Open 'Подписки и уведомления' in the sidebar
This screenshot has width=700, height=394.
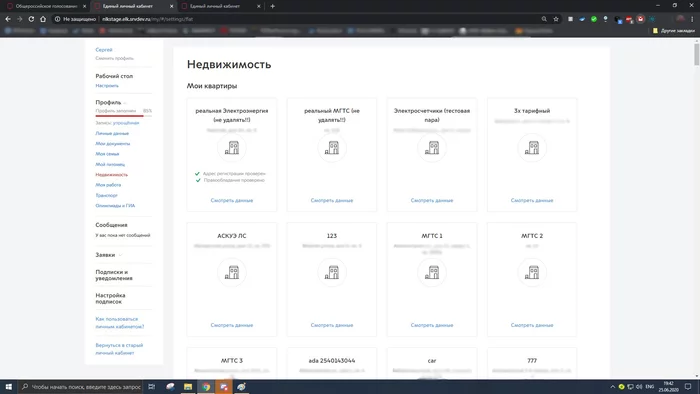[x=113, y=275]
